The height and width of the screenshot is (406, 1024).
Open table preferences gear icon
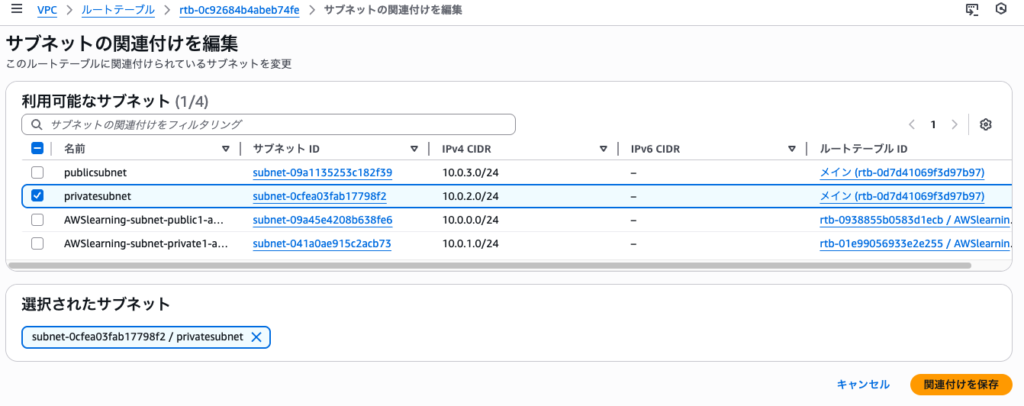tap(985, 125)
